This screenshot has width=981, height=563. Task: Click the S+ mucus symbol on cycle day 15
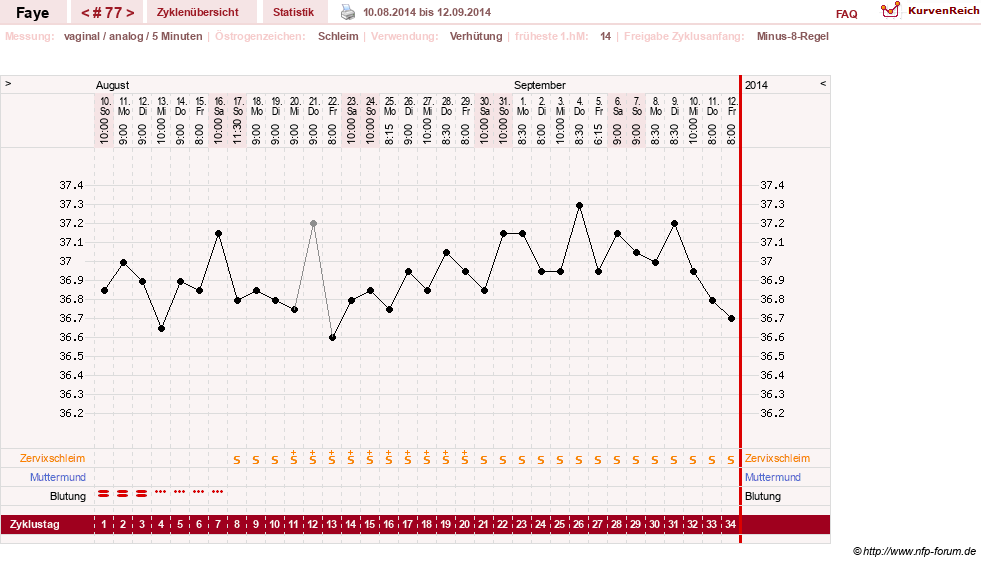tap(370, 457)
